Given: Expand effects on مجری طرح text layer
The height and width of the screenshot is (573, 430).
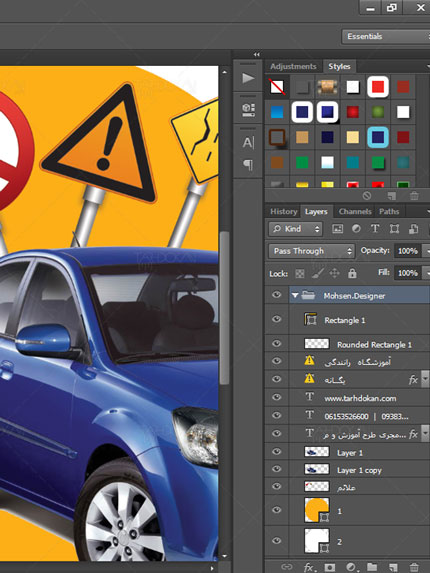Looking at the screenshot, I should pyautogui.click(x=425, y=433).
